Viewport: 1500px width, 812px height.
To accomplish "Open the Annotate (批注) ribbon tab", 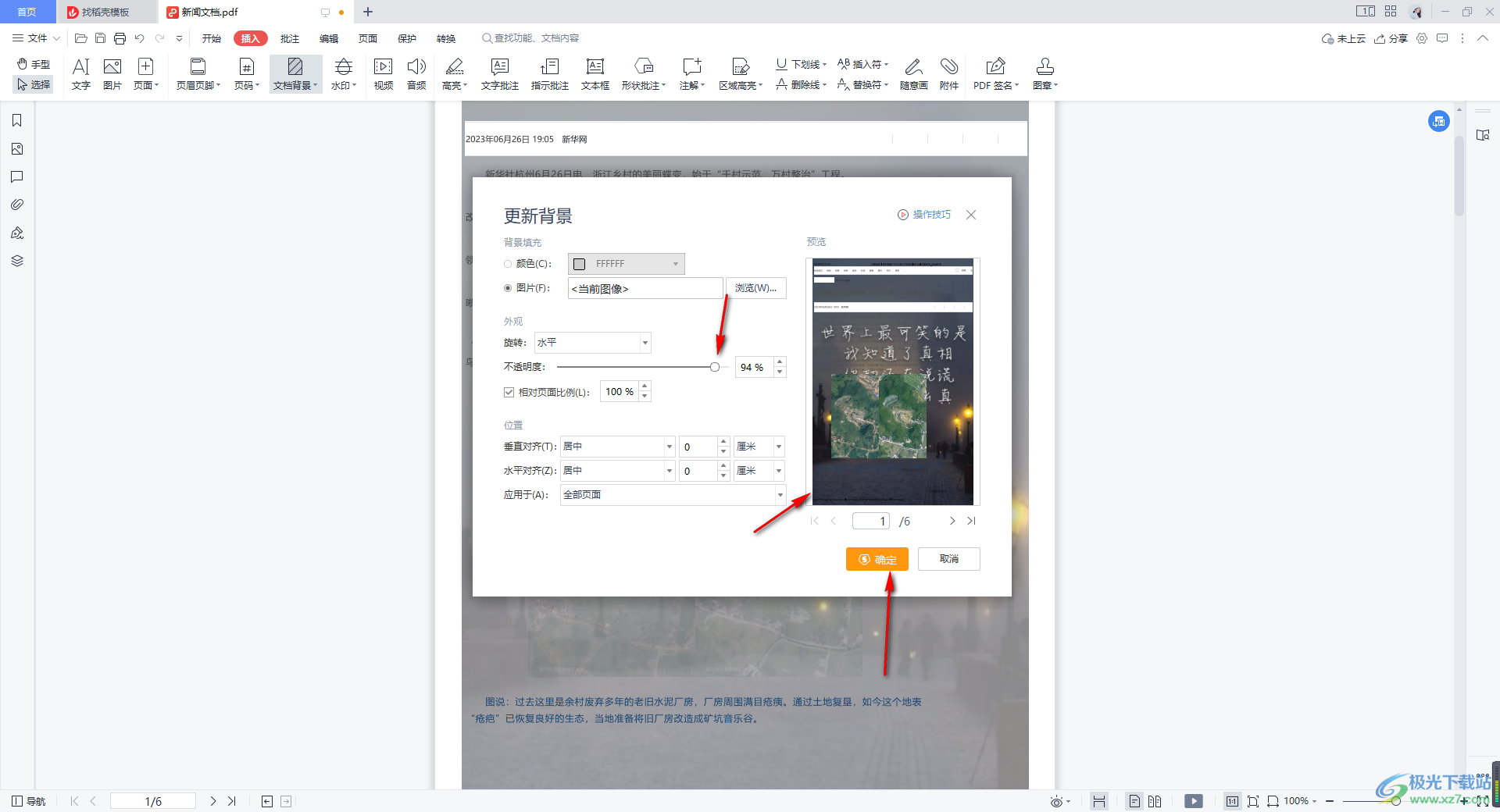I will coord(290,38).
